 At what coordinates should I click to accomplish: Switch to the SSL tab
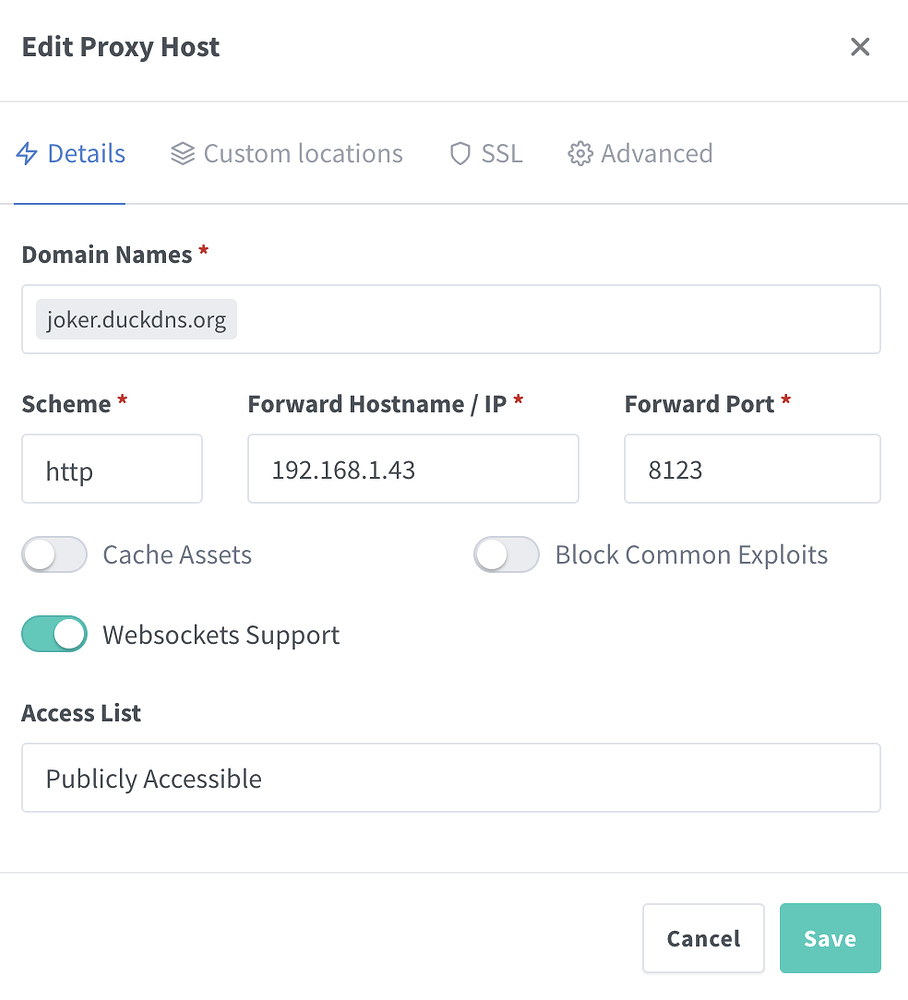tap(485, 153)
